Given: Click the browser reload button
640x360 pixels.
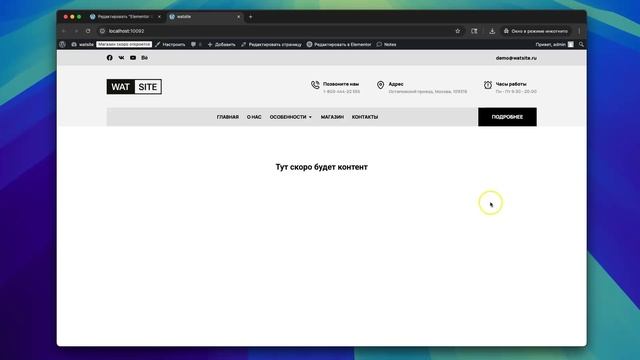Looking at the screenshot, I should point(88,31).
